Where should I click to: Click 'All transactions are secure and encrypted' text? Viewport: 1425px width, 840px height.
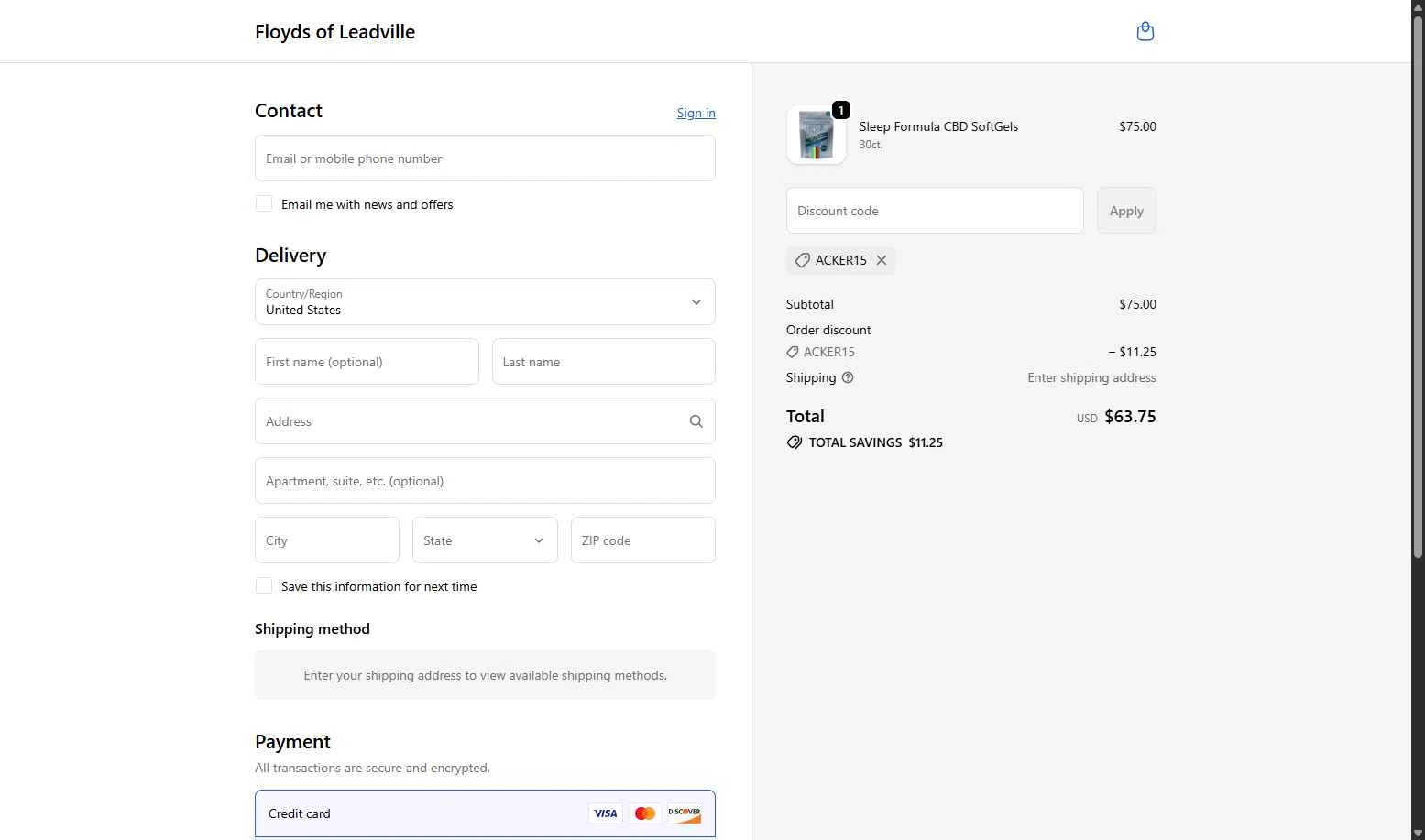pyautogui.click(x=372, y=768)
